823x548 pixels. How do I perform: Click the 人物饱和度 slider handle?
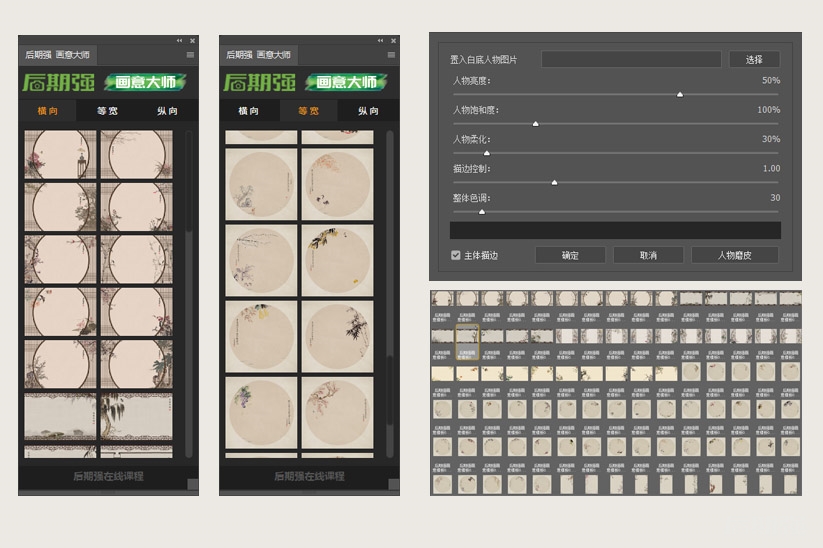pos(535,124)
